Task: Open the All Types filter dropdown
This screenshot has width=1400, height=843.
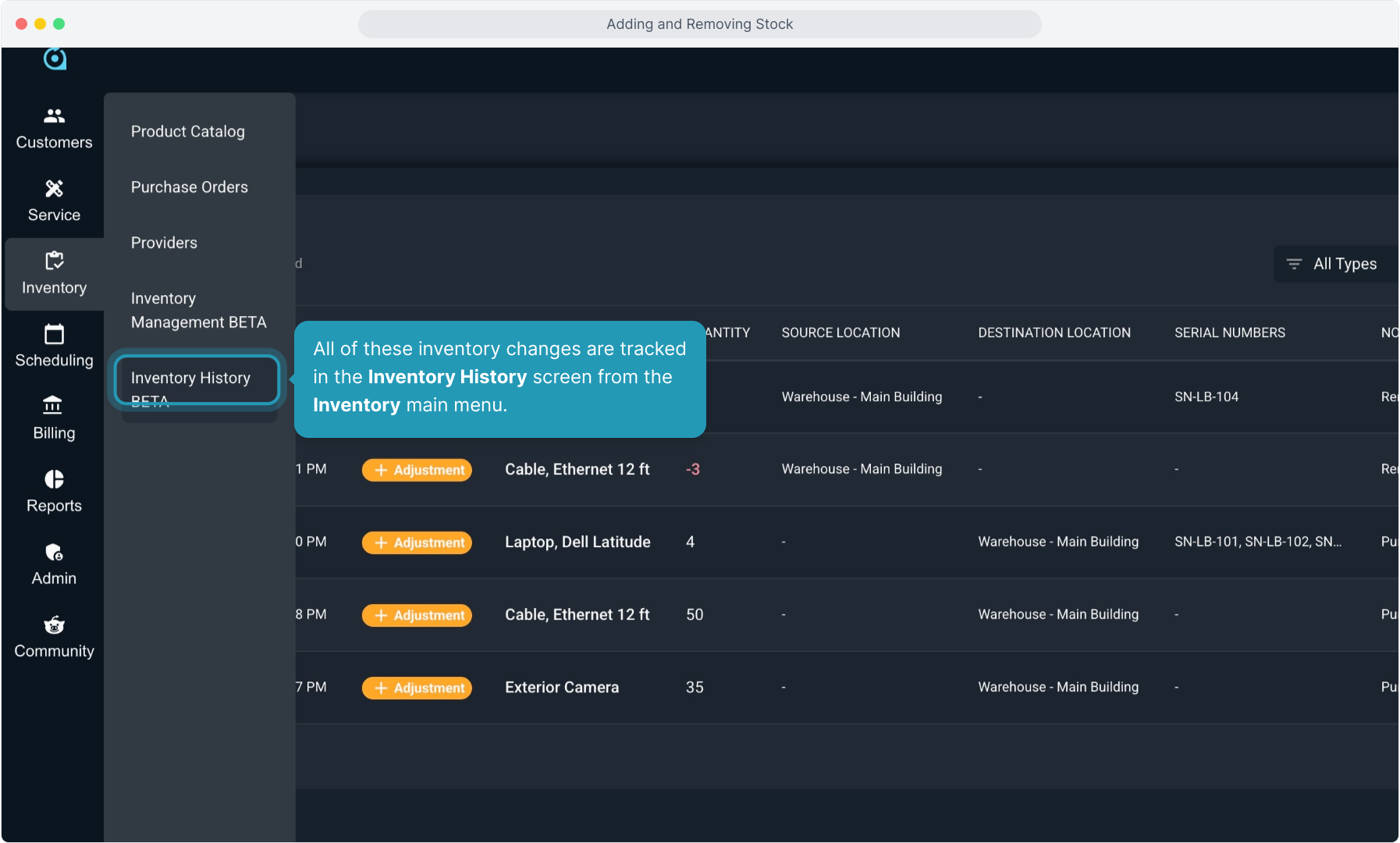Action: (x=1334, y=264)
